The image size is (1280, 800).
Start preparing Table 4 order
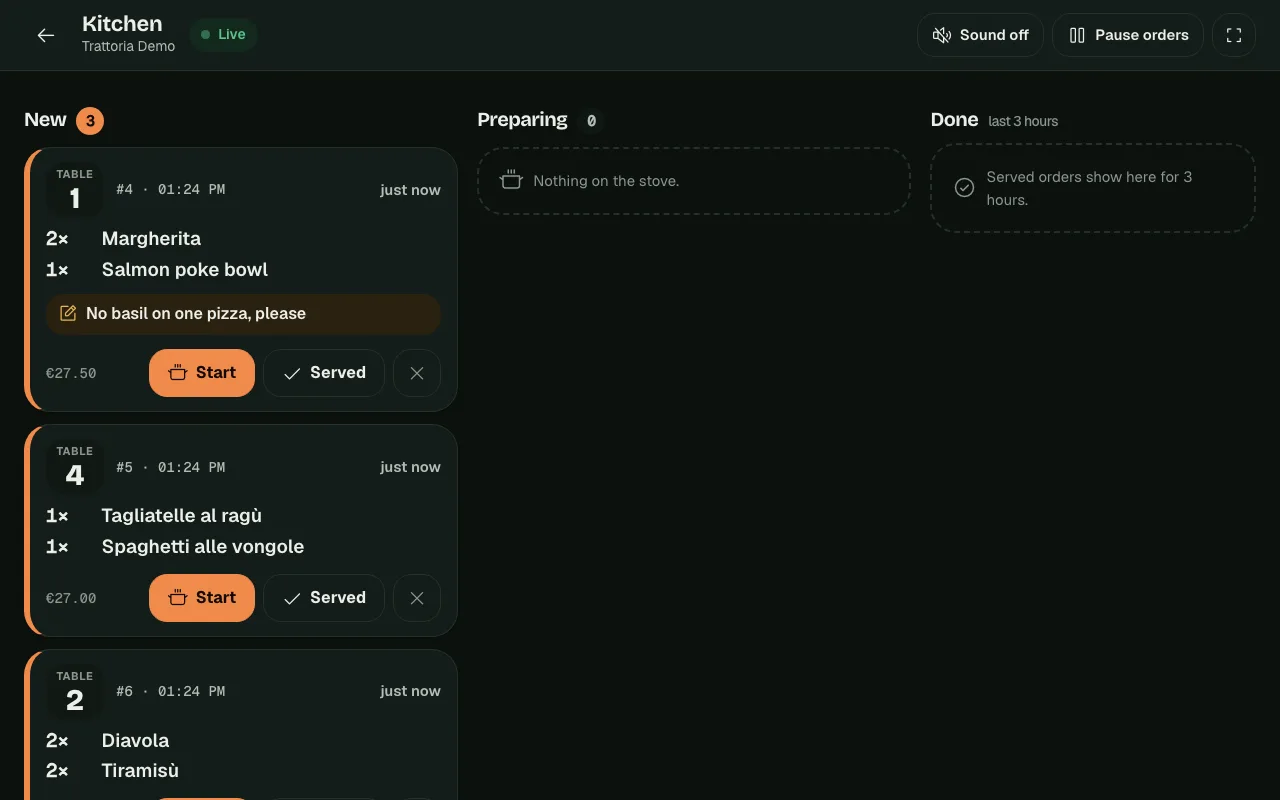click(x=202, y=598)
